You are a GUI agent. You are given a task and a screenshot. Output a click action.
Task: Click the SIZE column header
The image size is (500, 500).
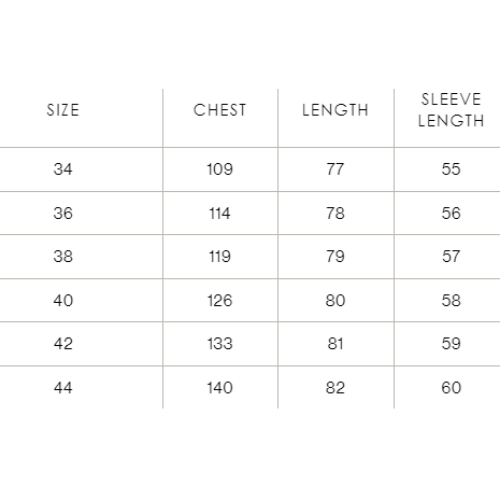[x=63, y=110]
